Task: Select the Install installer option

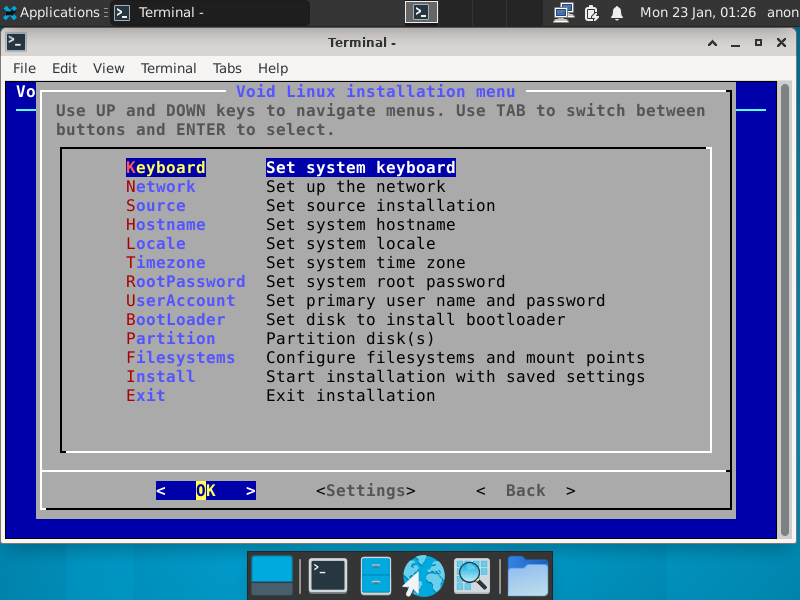Action: pyautogui.click(x=161, y=377)
